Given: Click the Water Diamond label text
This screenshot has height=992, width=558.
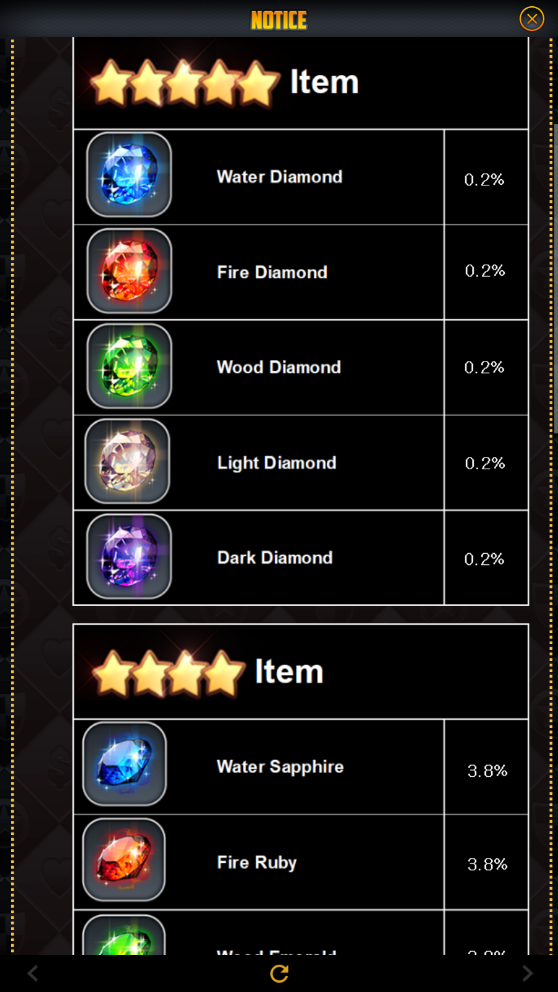Looking at the screenshot, I should point(280,177).
